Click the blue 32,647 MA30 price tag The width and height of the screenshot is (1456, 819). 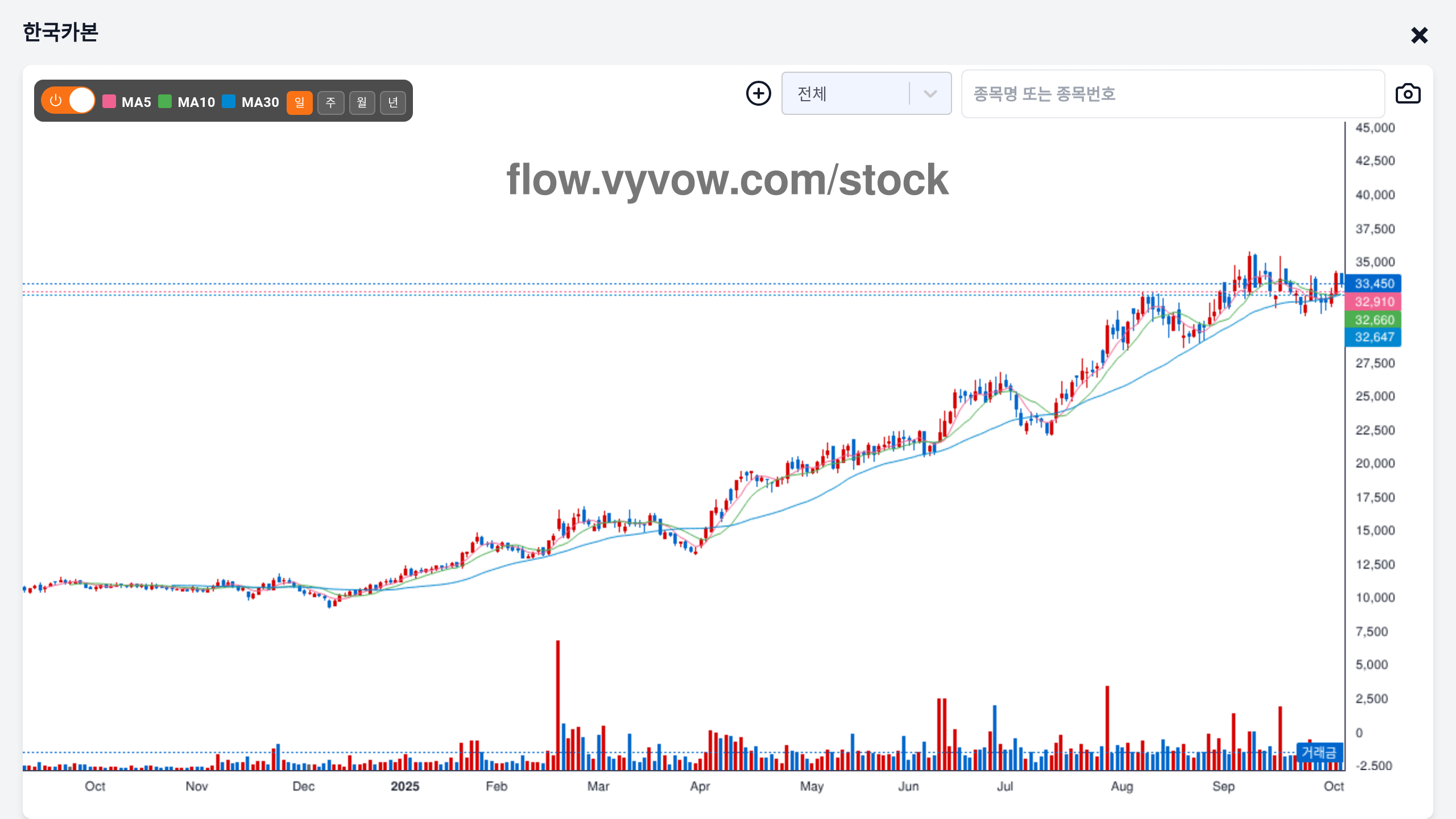(1374, 337)
